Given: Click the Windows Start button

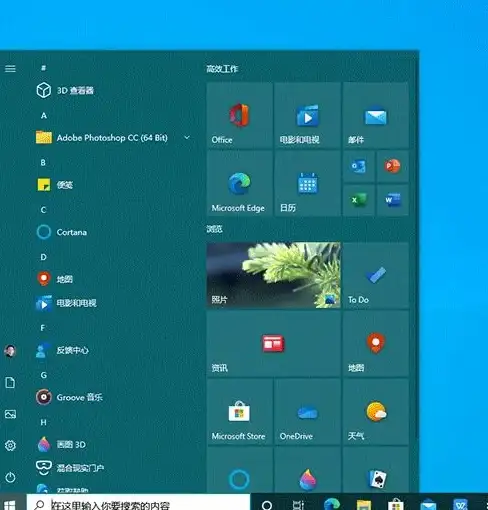Looking at the screenshot, I should pyautogui.click(x=9, y=504).
